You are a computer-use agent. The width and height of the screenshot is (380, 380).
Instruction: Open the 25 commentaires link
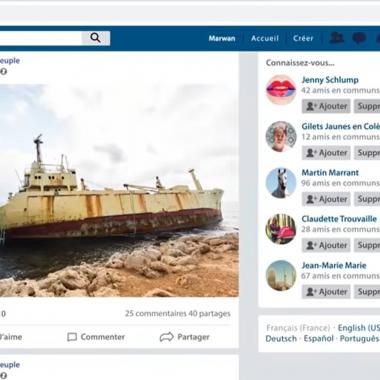pyautogui.click(x=156, y=314)
